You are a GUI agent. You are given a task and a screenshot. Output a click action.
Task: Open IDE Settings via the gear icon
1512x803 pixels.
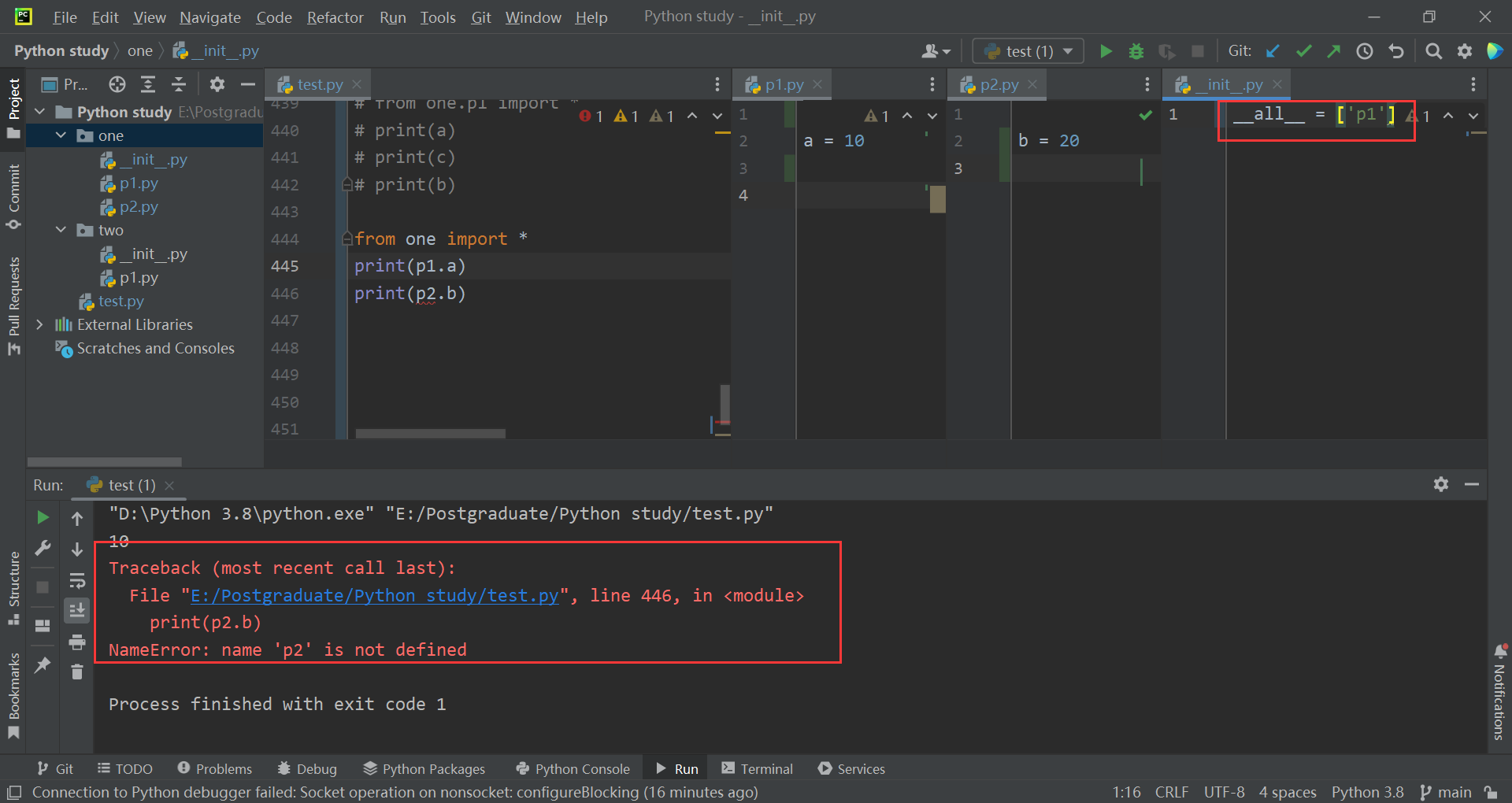point(1466,50)
